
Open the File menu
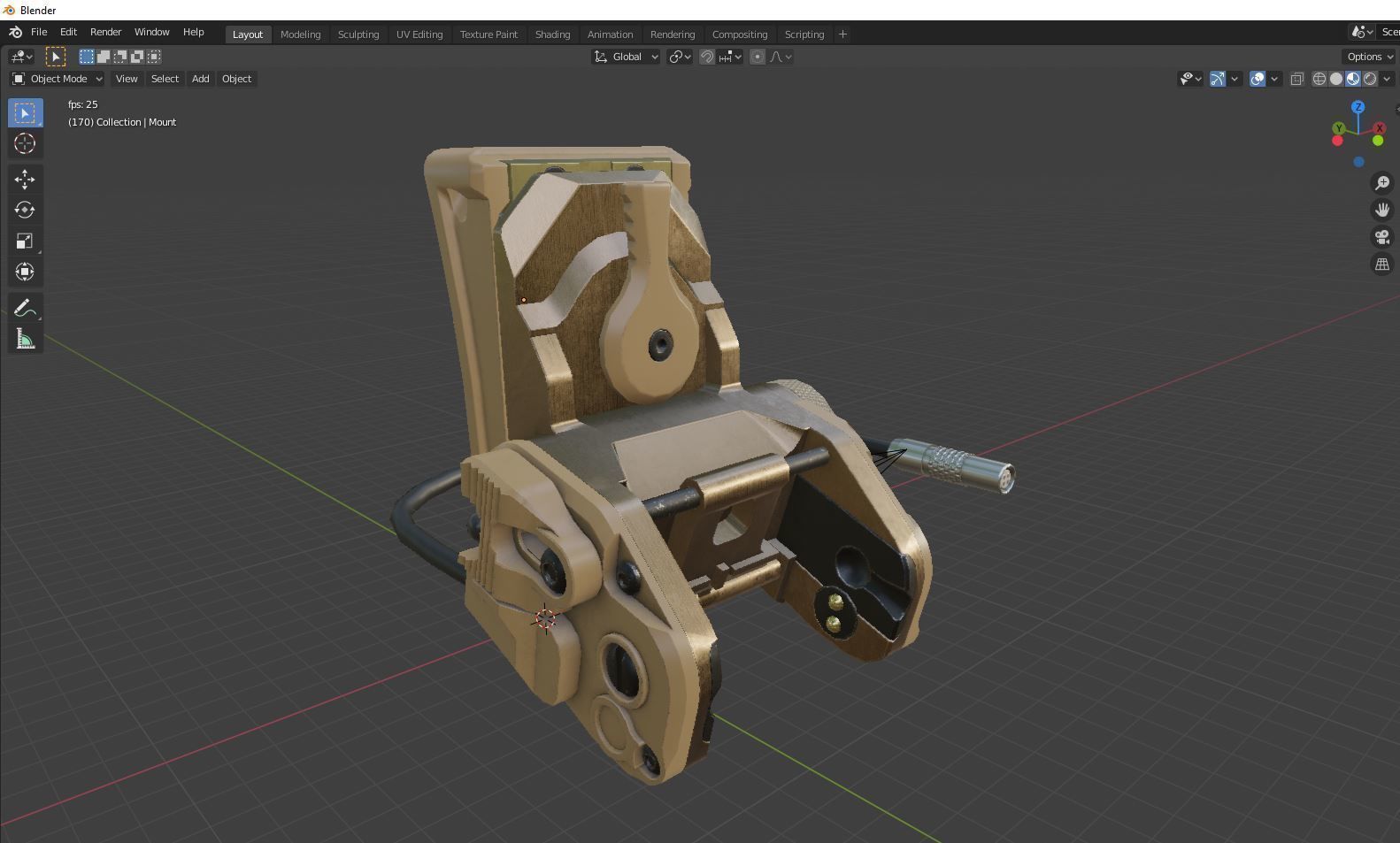(39, 32)
